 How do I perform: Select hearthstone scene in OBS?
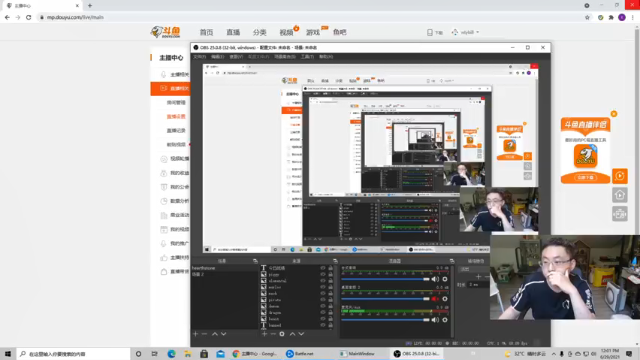pyautogui.click(x=224, y=268)
